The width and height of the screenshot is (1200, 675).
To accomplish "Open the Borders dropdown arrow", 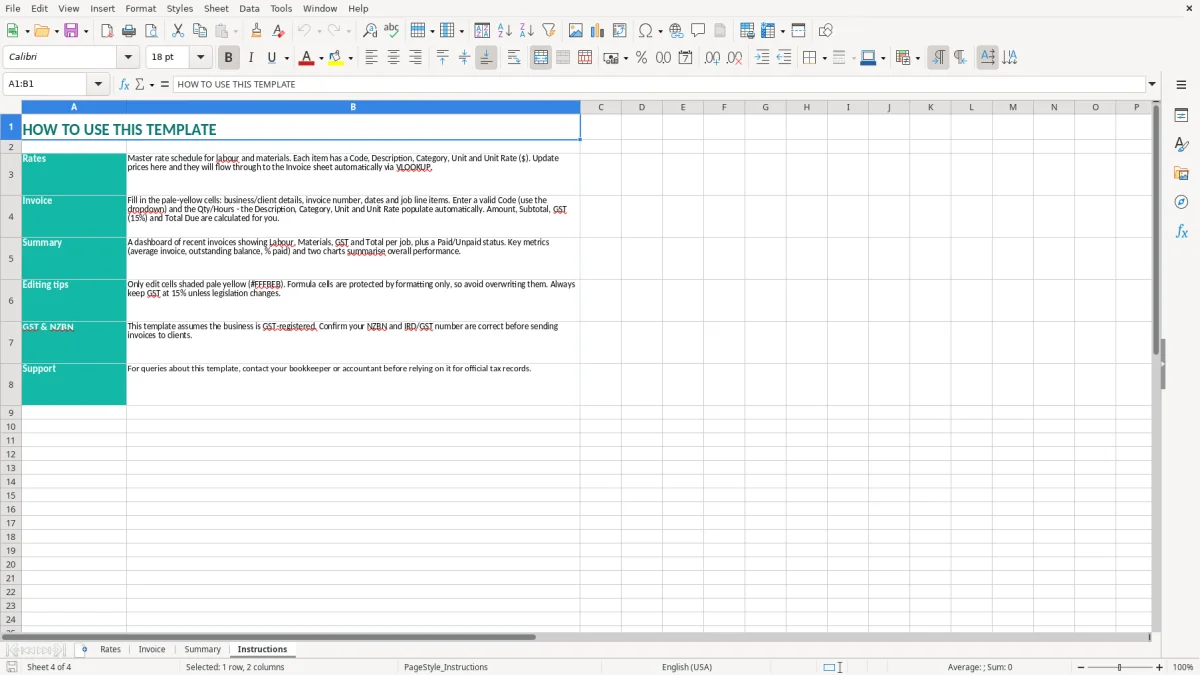I will click(x=824, y=58).
